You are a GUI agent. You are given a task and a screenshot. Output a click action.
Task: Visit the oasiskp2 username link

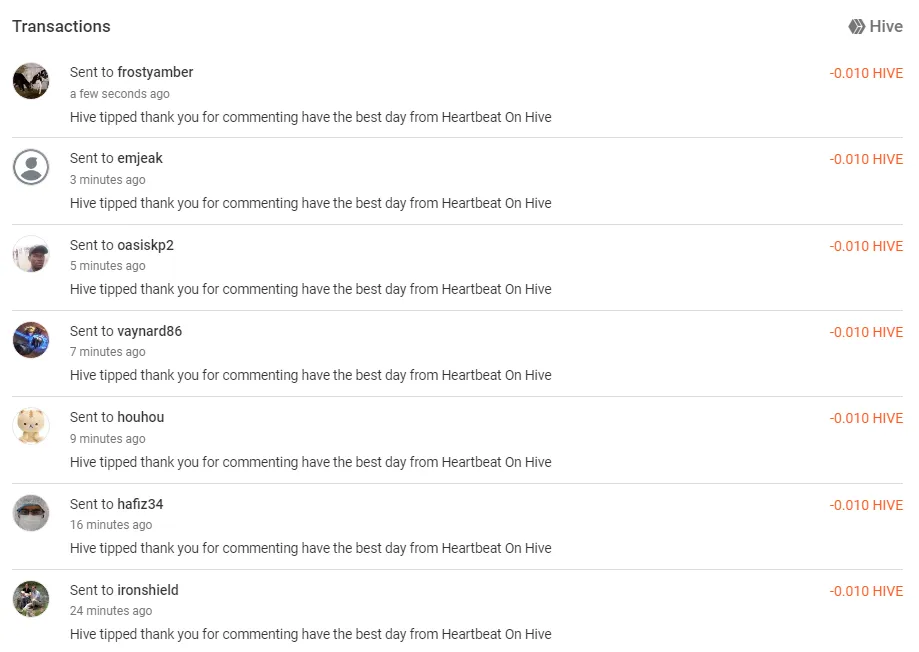pos(145,245)
